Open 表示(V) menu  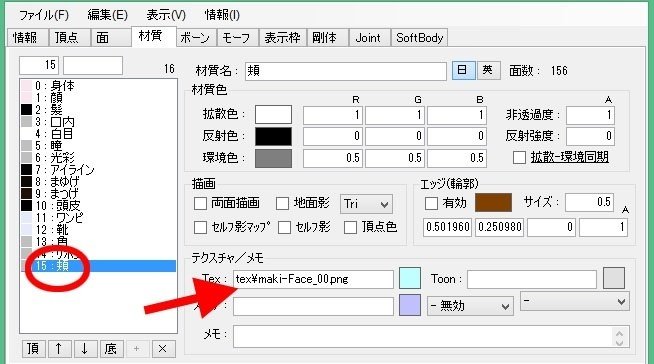point(166,15)
